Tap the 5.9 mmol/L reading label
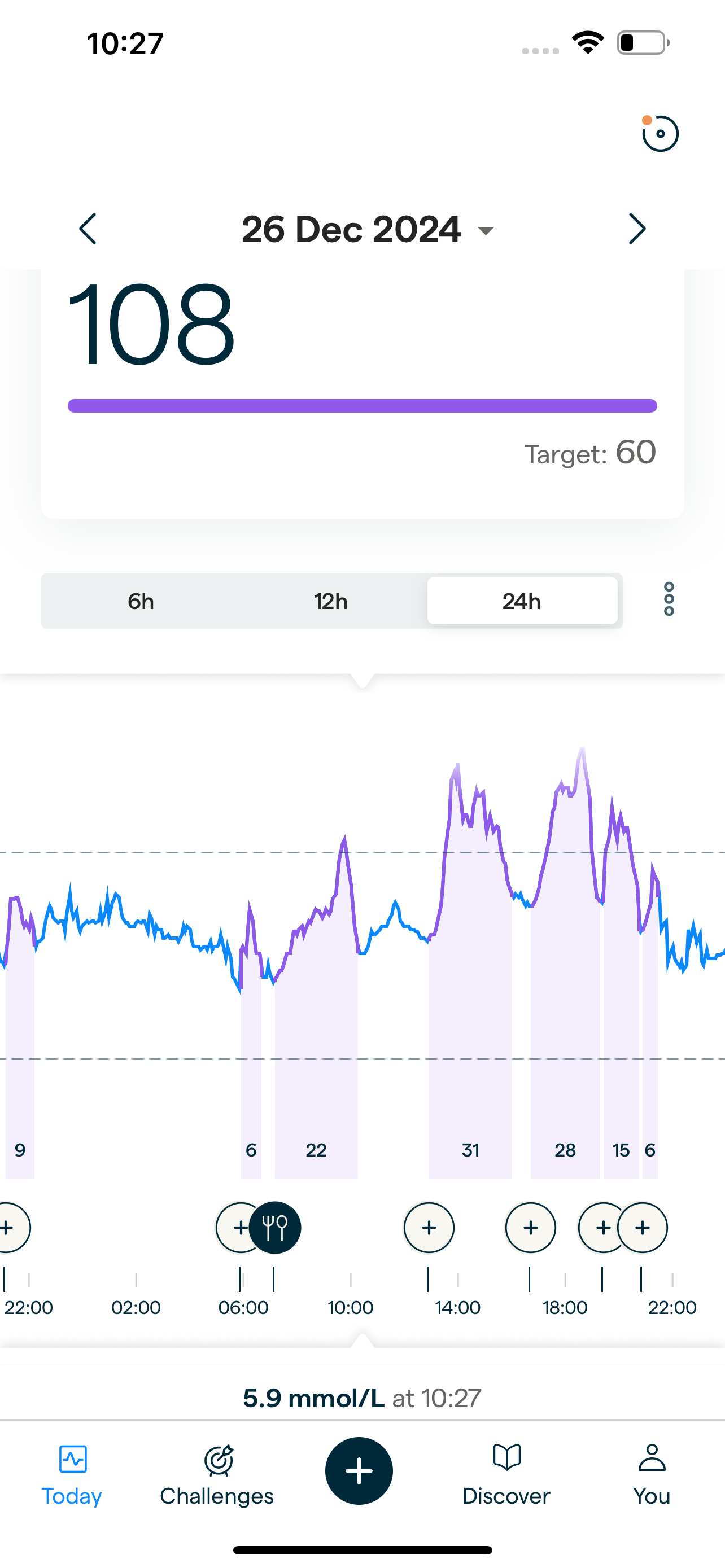Screen dimensions: 725x1568 (362, 1398)
